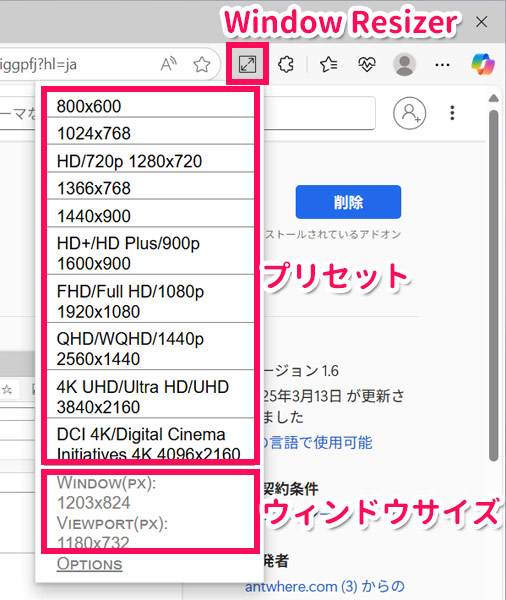
Task: Choose QHD/WQHD/1440p 2560x1440 preset
Action: [150, 348]
